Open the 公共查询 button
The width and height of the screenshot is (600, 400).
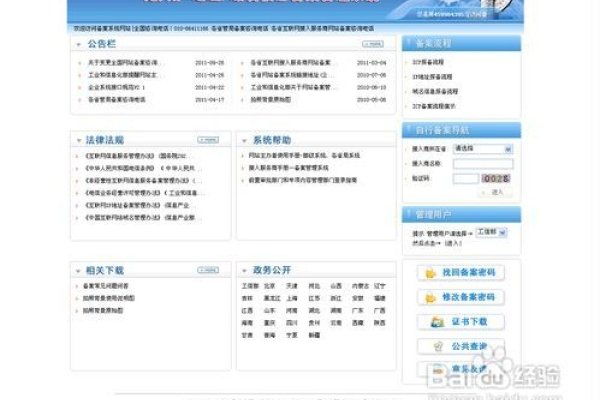pyautogui.click(x=461, y=346)
